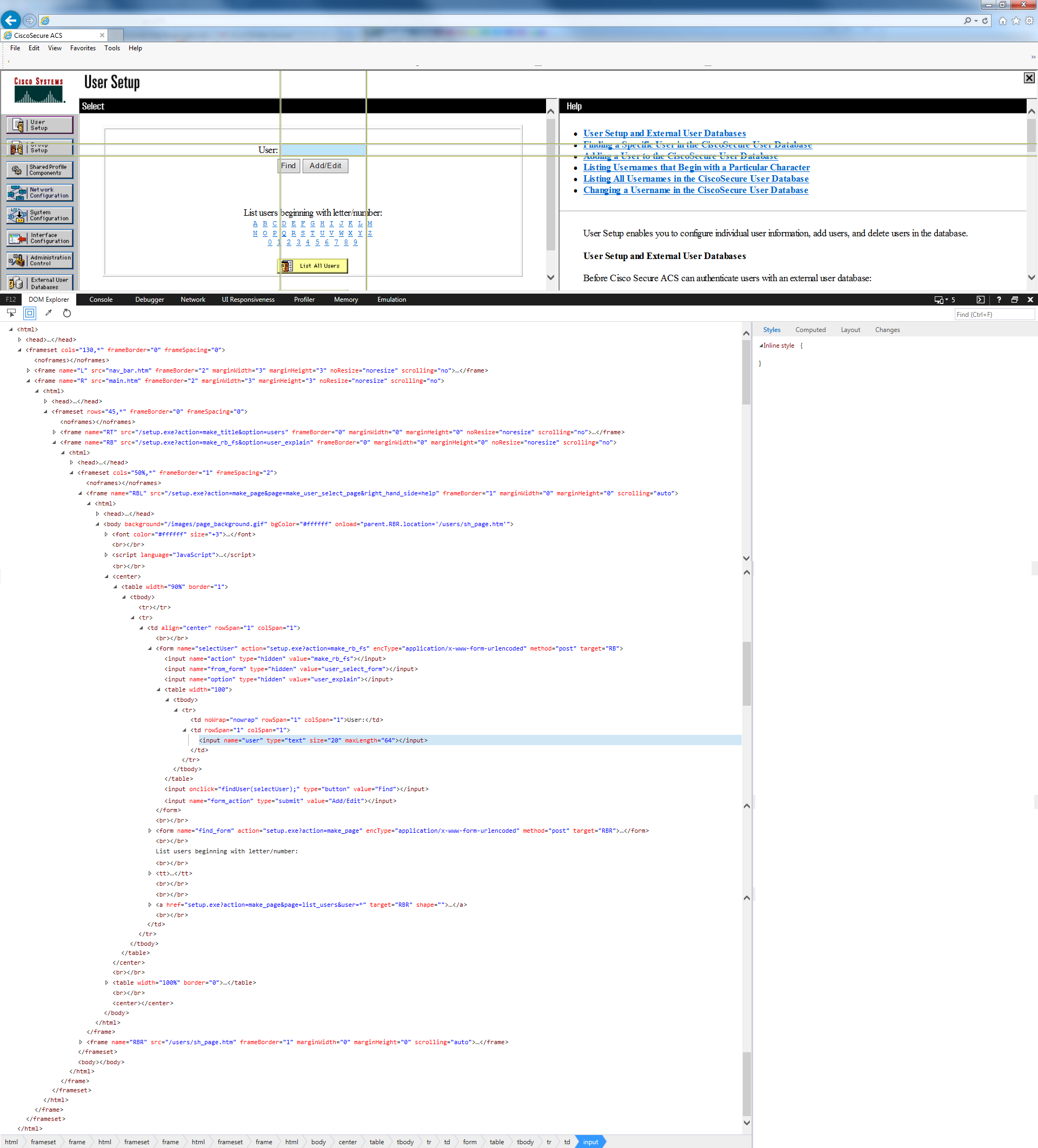
Task: Open Changing a Username help link
Action: click(696, 190)
